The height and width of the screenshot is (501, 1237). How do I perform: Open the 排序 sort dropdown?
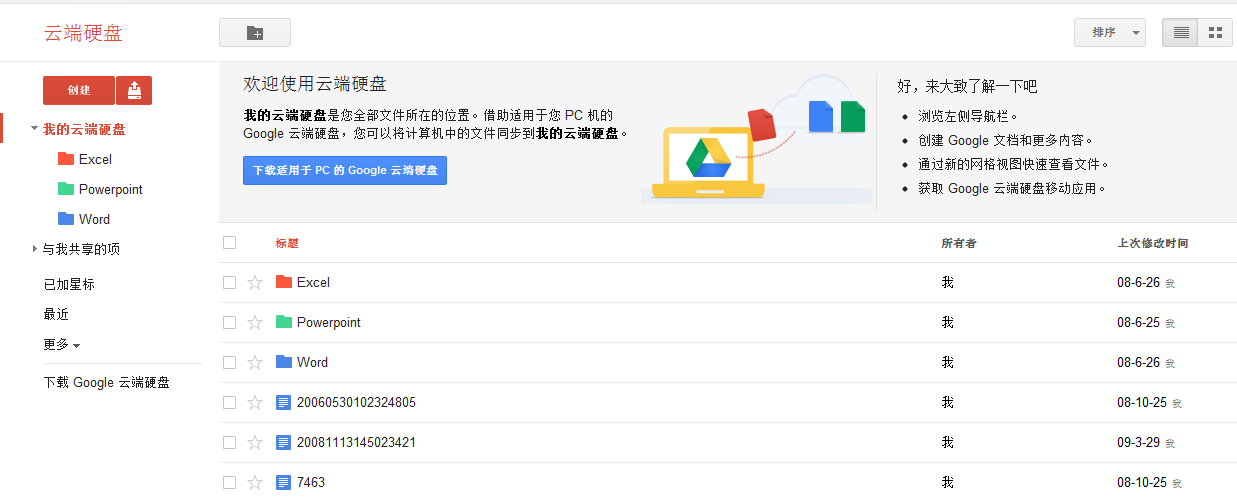click(1110, 32)
